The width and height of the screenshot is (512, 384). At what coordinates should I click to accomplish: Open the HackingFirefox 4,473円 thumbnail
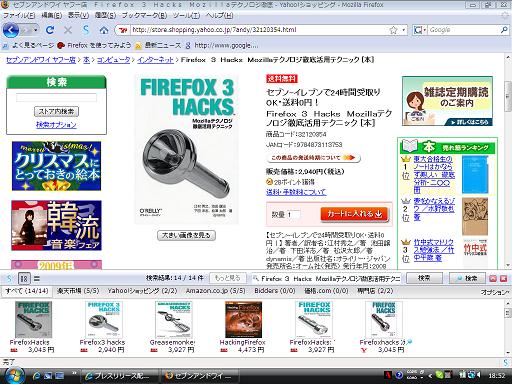(x=243, y=319)
